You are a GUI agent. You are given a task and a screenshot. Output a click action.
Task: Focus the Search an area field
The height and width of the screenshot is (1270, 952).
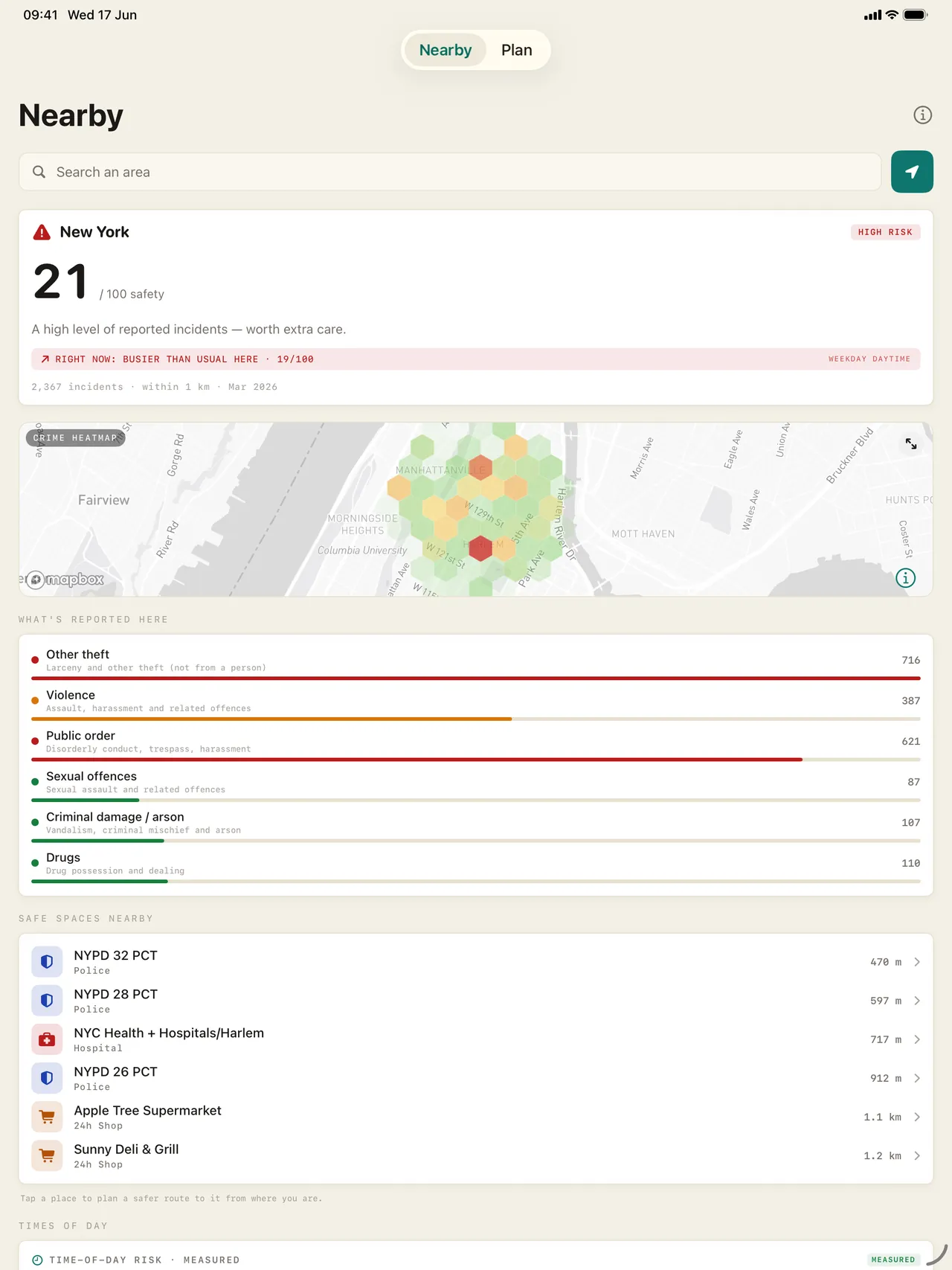450,172
